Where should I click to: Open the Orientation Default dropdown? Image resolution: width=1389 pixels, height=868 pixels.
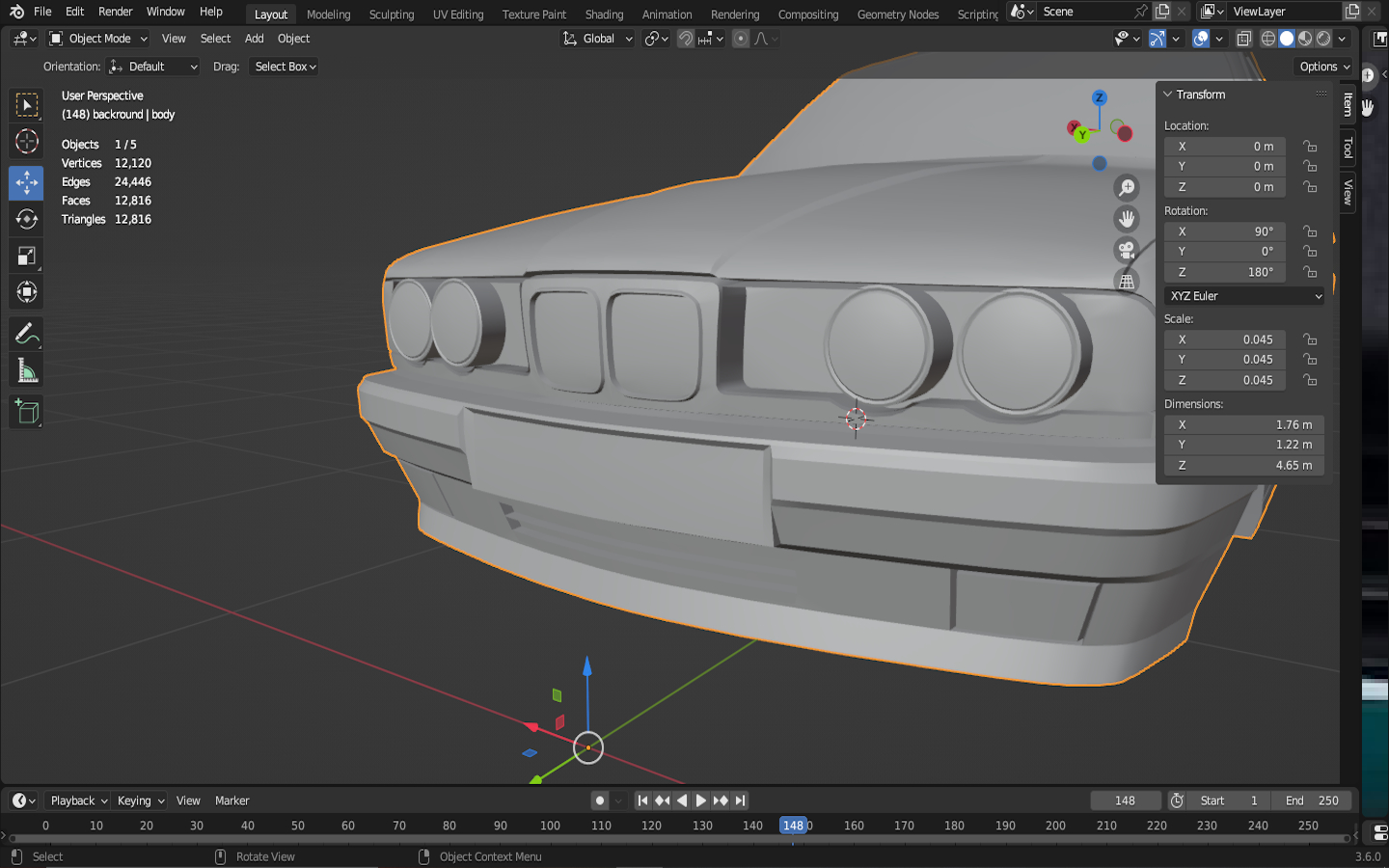153,67
